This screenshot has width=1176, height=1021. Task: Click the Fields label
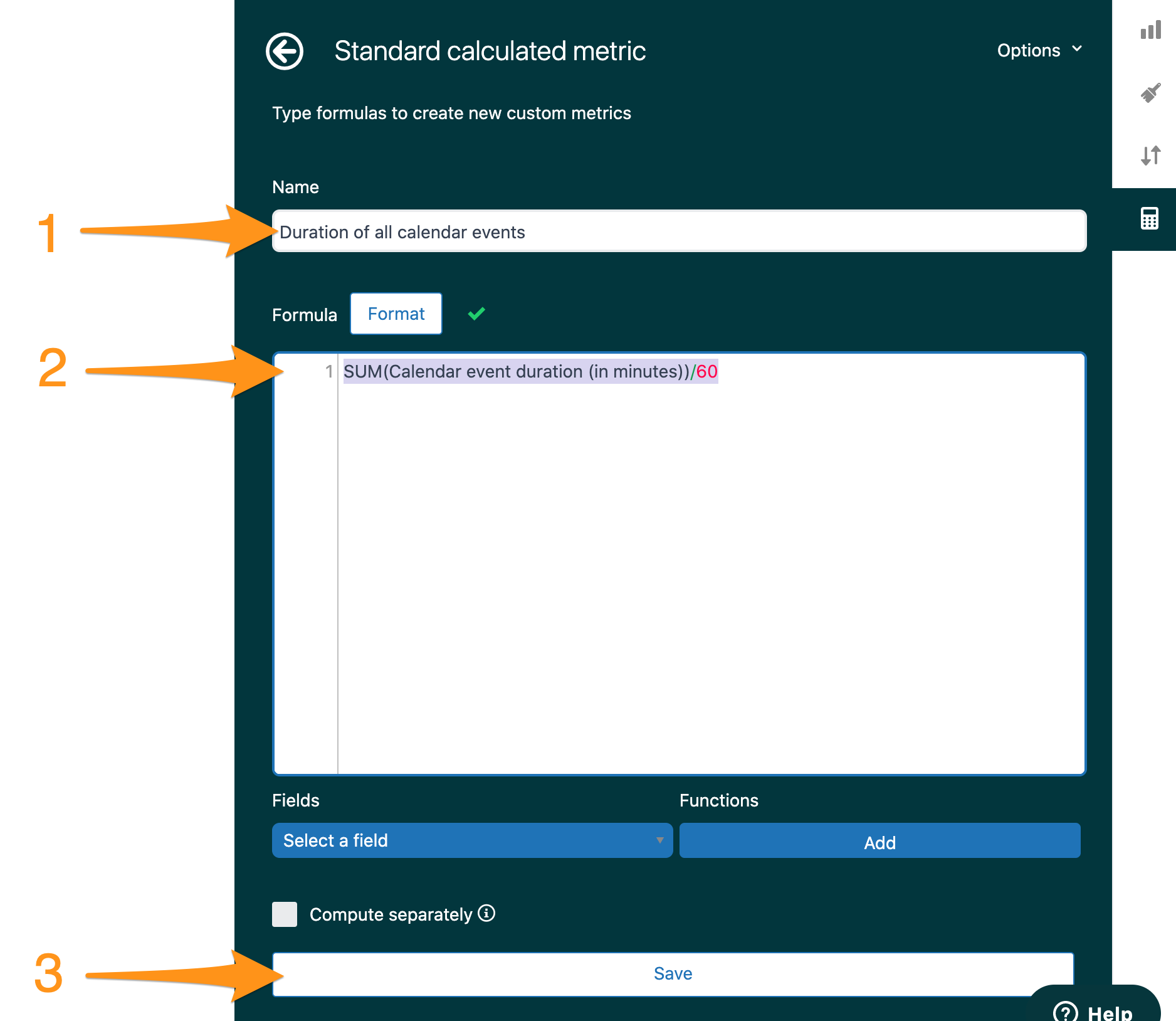(295, 800)
